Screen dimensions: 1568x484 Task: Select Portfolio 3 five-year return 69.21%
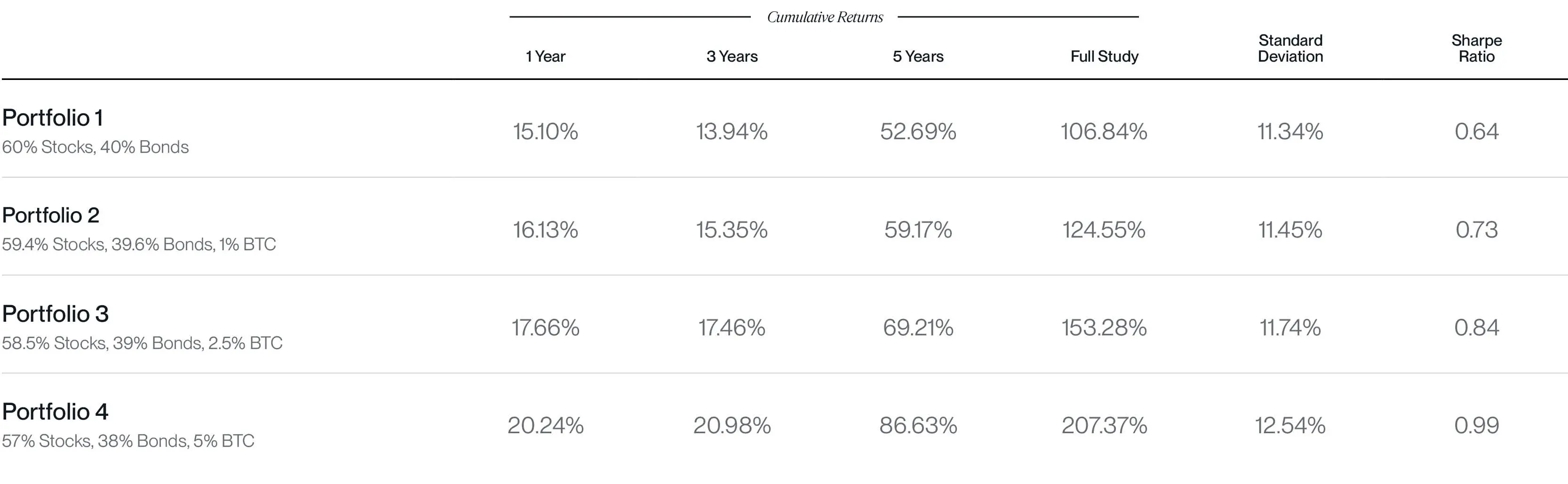click(918, 327)
